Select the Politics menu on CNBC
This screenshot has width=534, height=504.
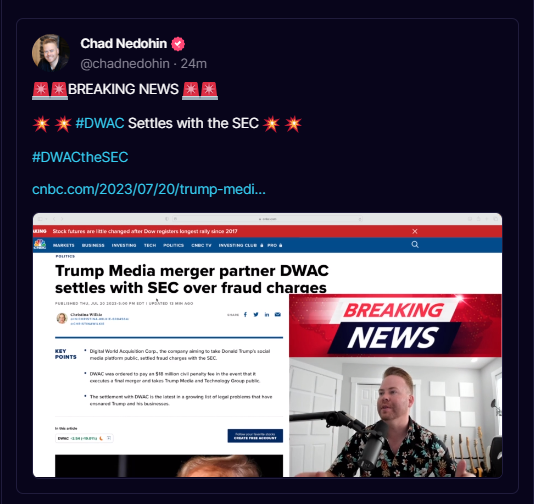click(174, 245)
